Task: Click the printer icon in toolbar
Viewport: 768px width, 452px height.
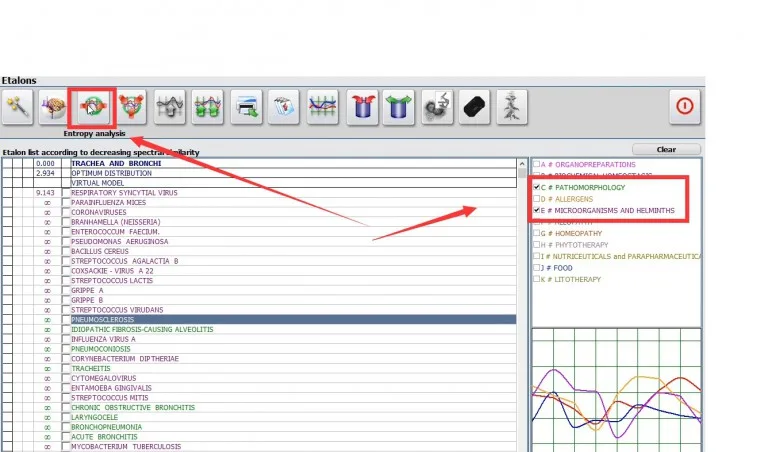Action: [x=246, y=107]
